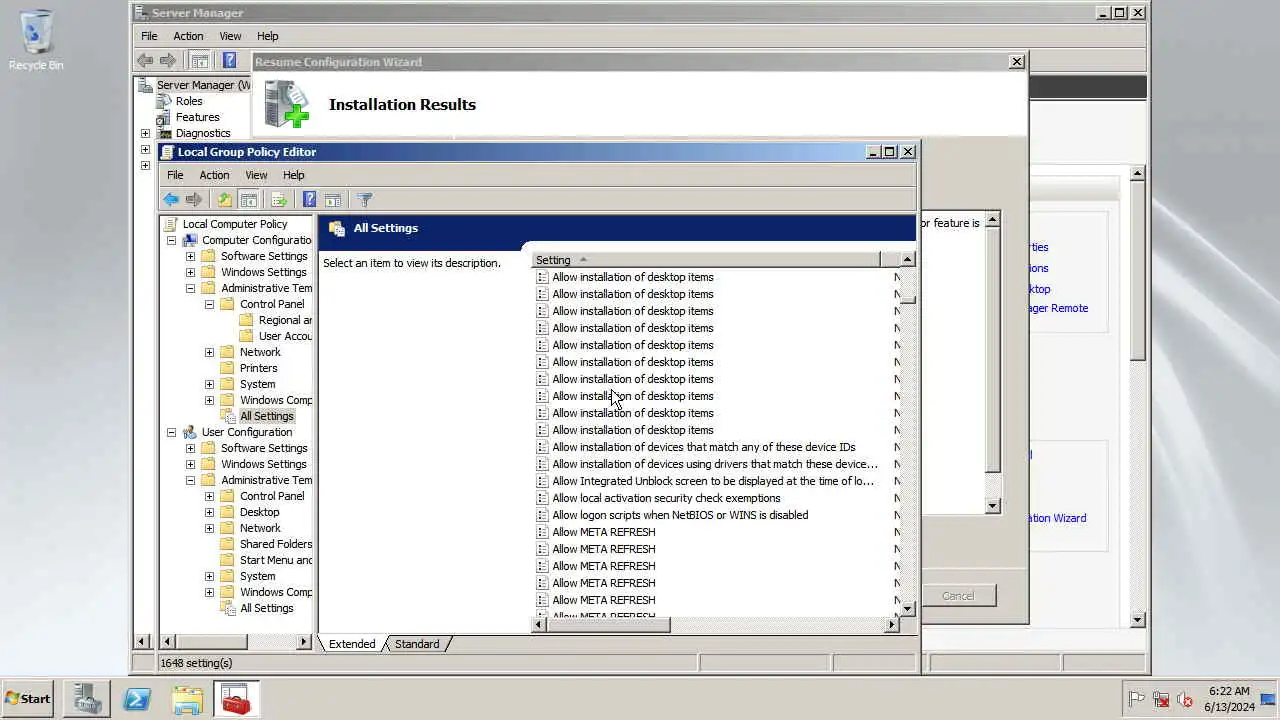Screen dimensions: 1280x720
Task: Switch to the Extended tab
Action: [352, 644]
